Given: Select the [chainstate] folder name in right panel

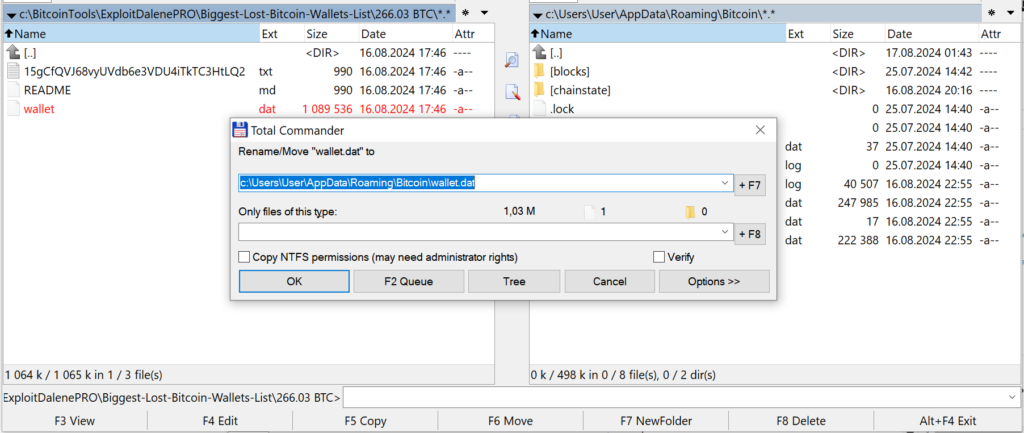Looking at the screenshot, I should [580, 90].
